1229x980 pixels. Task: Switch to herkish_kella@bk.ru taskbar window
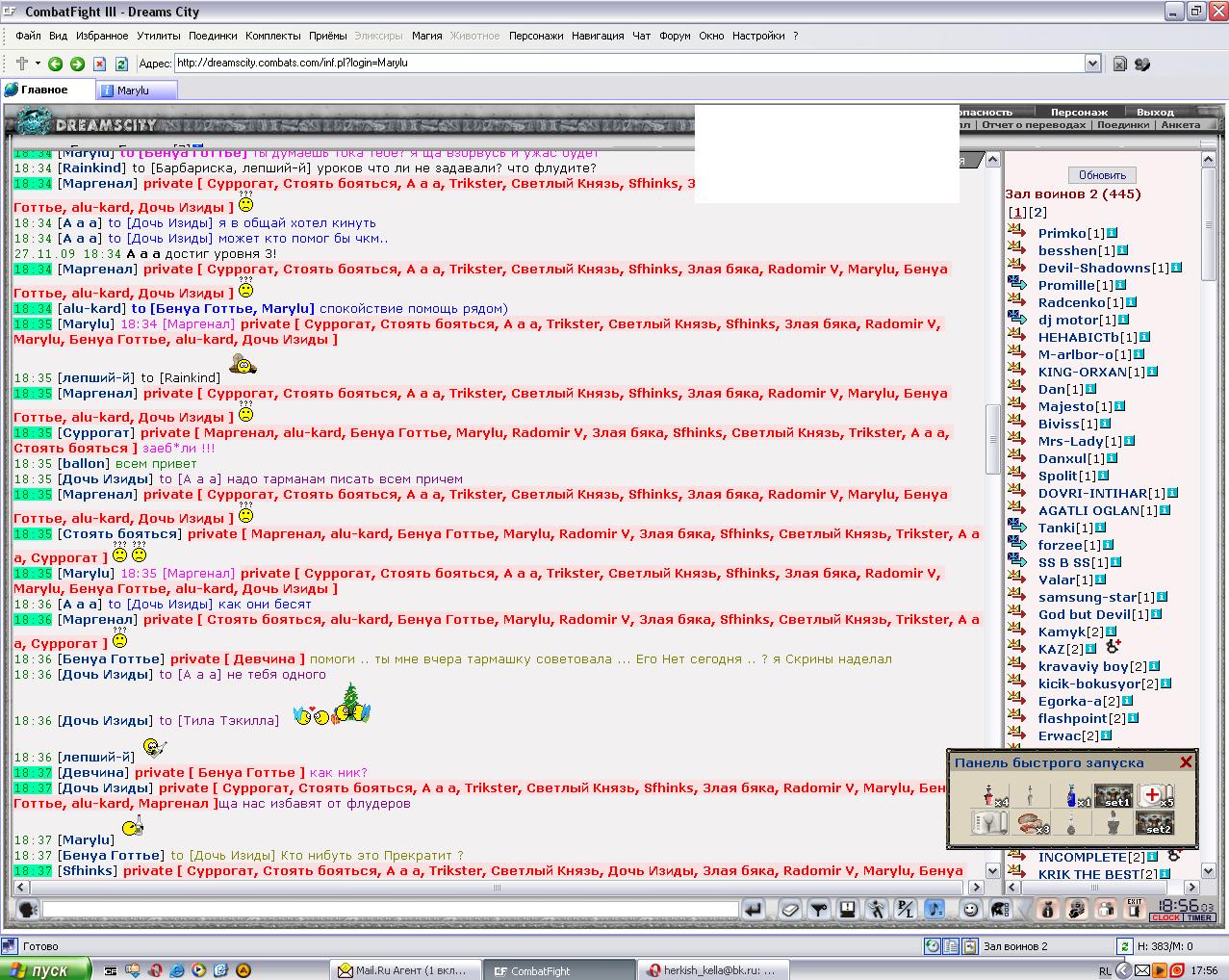713,970
